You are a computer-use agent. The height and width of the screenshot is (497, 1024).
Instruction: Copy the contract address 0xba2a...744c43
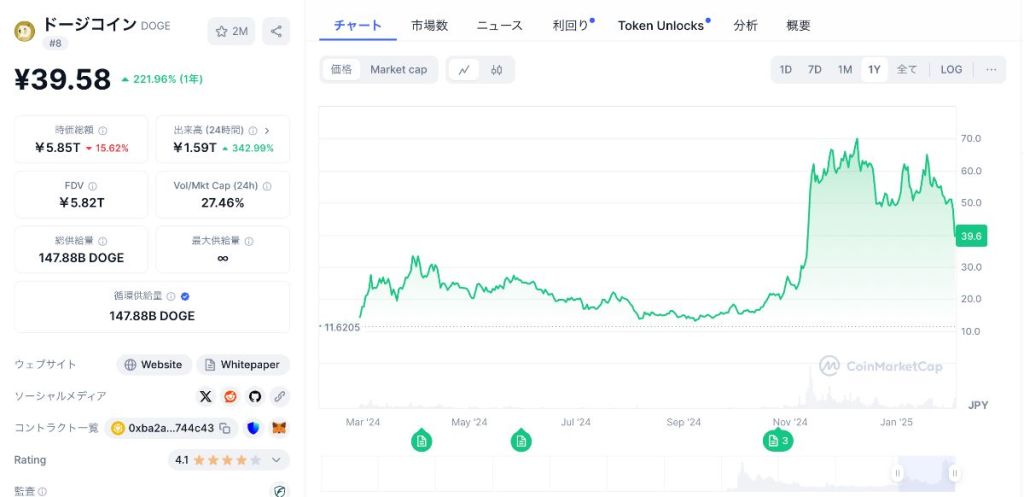(x=225, y=428)
